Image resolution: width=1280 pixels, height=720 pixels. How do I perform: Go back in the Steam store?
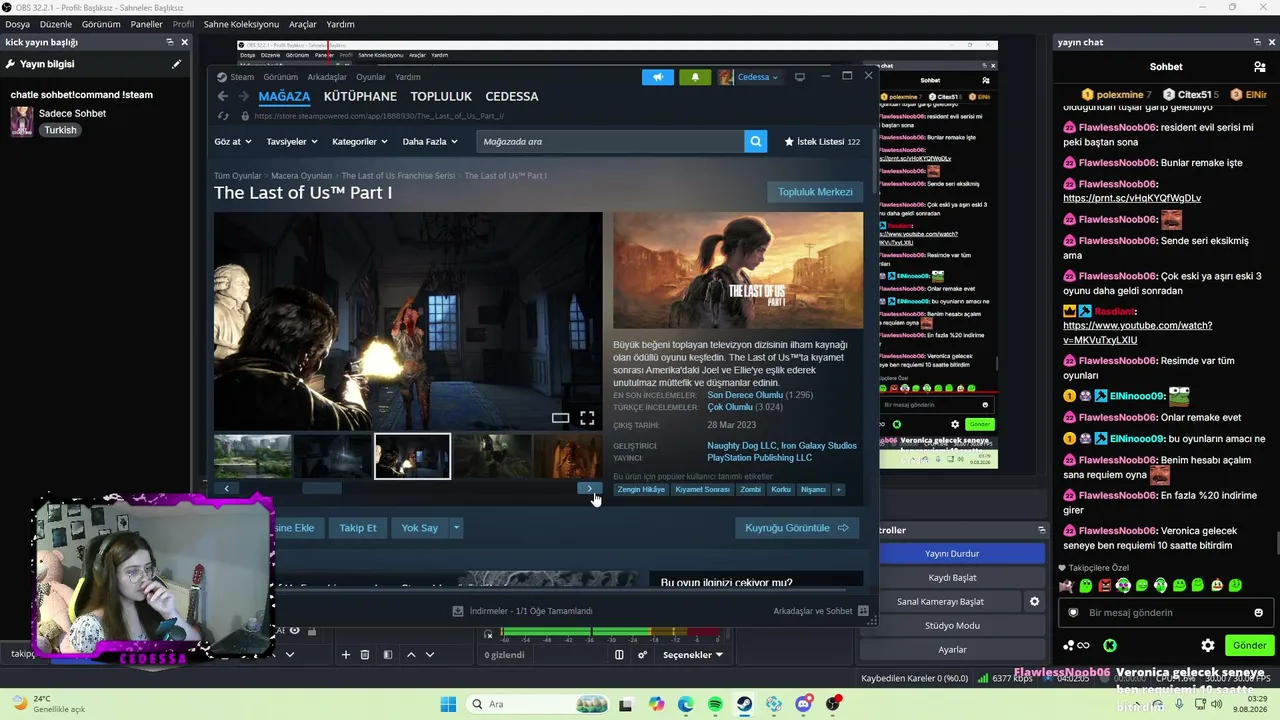[x=222, y=96]
